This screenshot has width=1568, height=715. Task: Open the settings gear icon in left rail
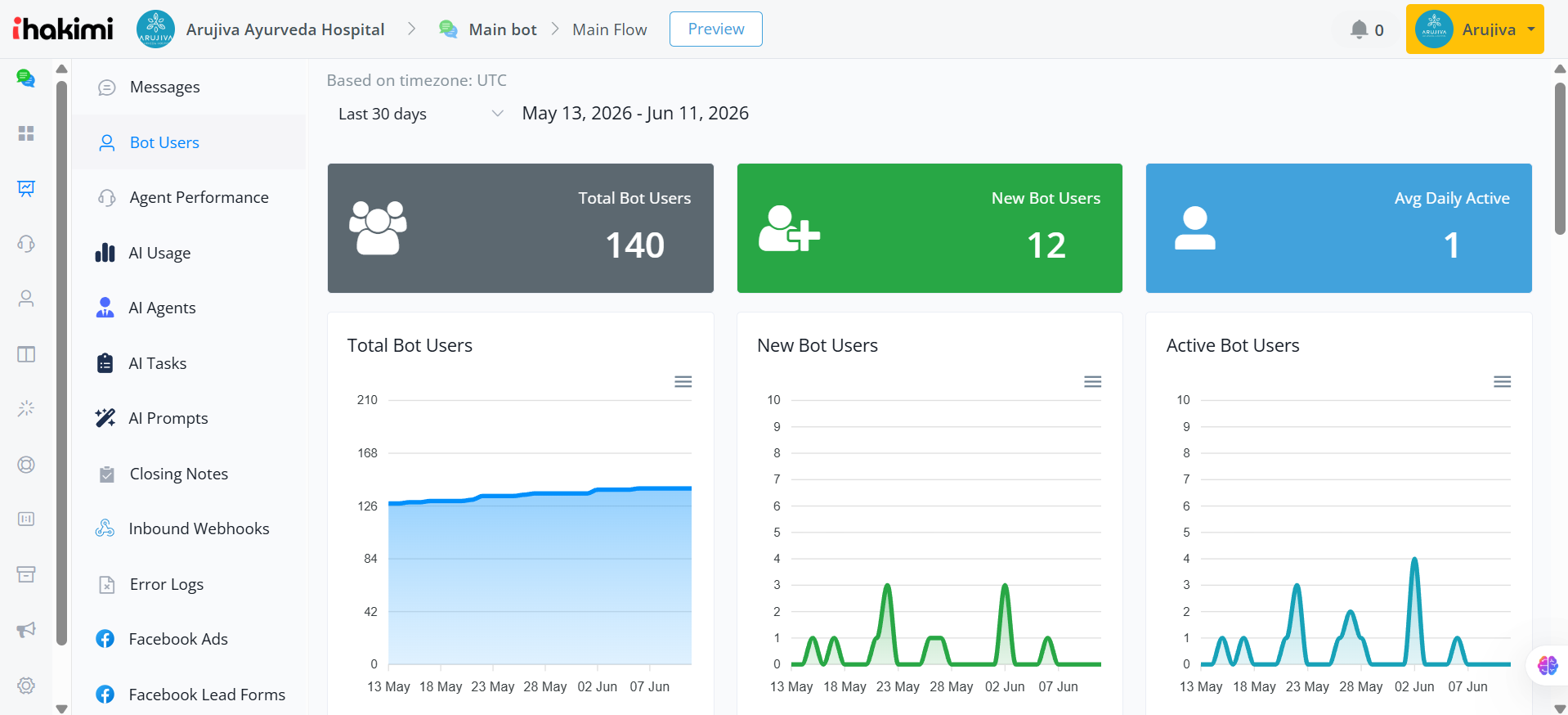pyautogui.click(x=26, y=686)
